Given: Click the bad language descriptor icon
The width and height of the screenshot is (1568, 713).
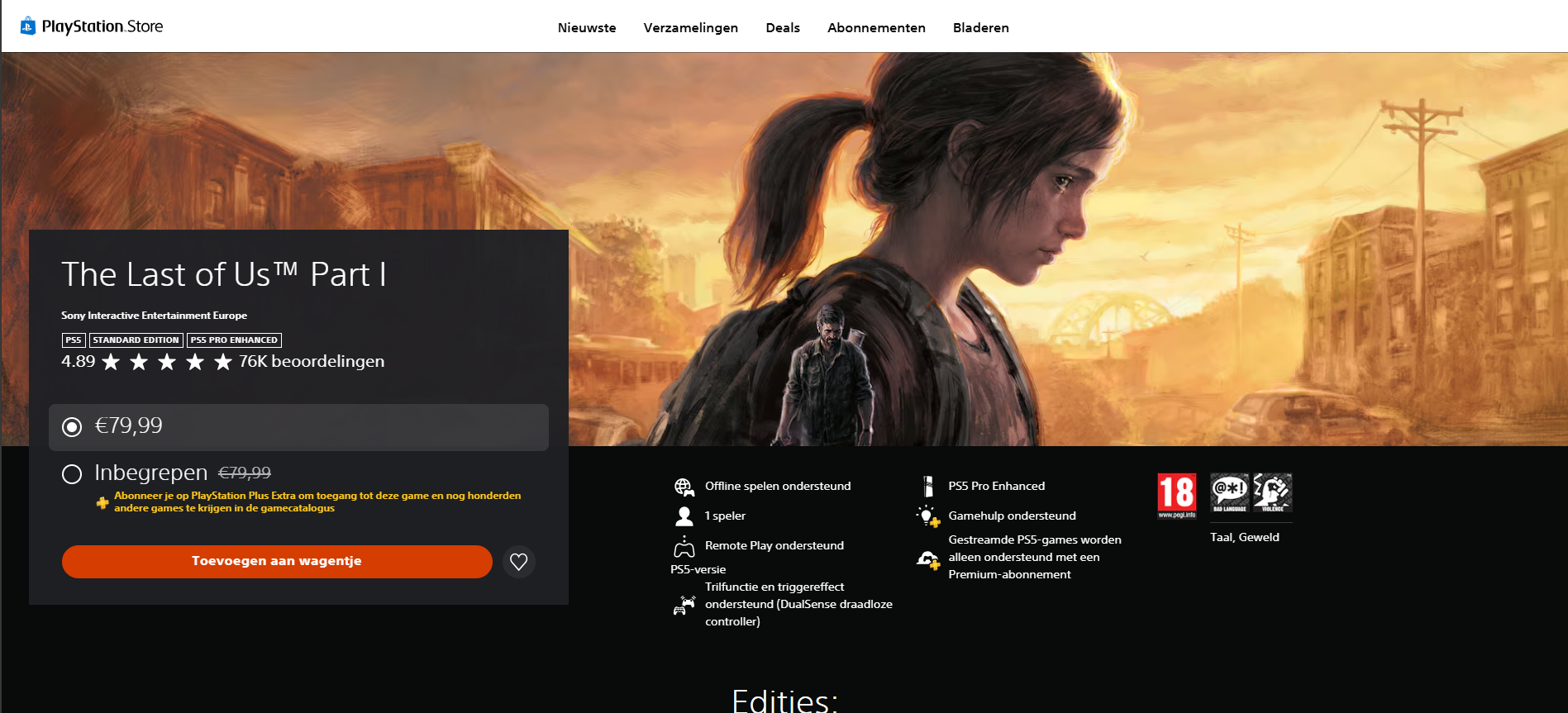Looking at the screenshot, I should [x=1230, y=492].
